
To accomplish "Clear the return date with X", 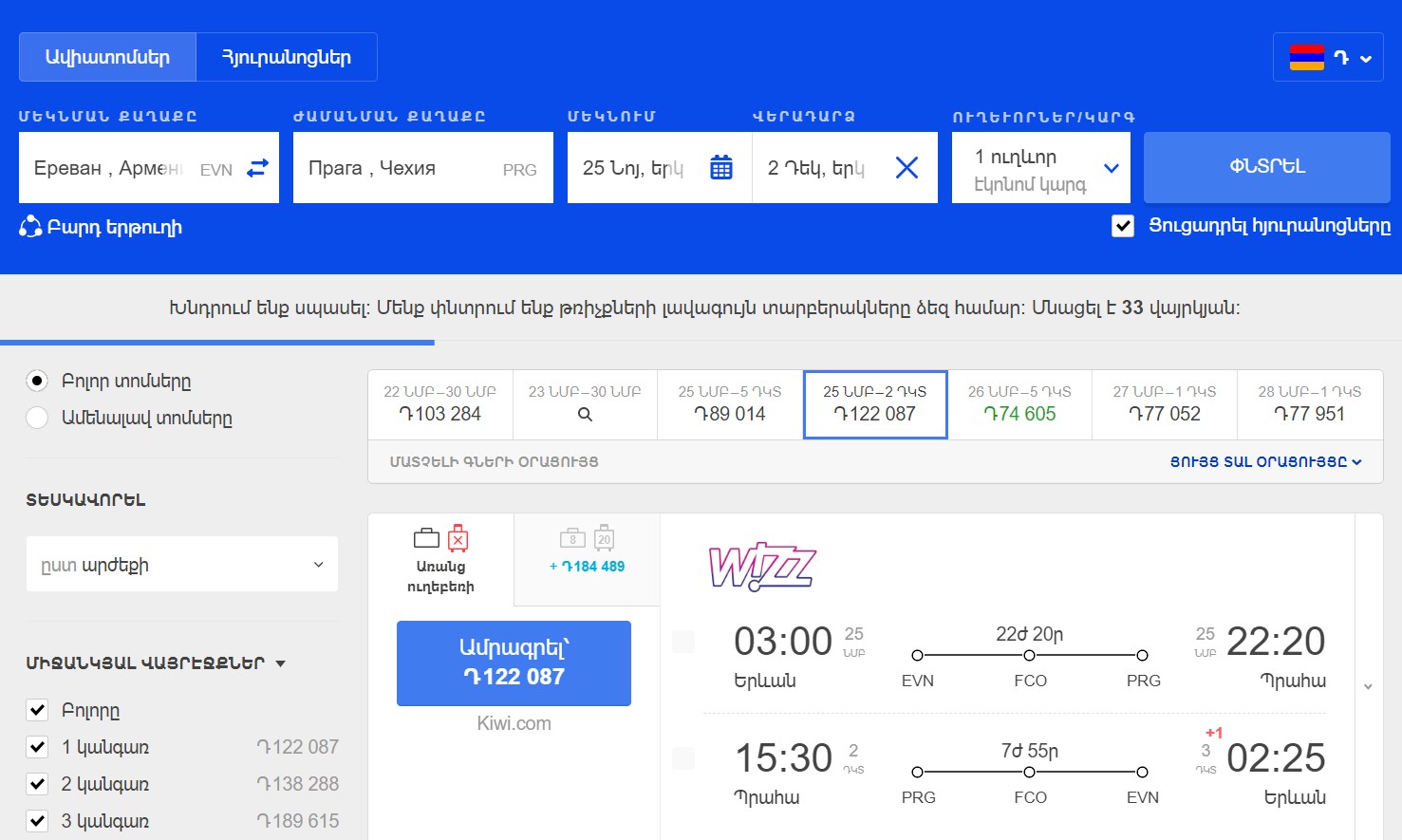I will coord(907,168).
